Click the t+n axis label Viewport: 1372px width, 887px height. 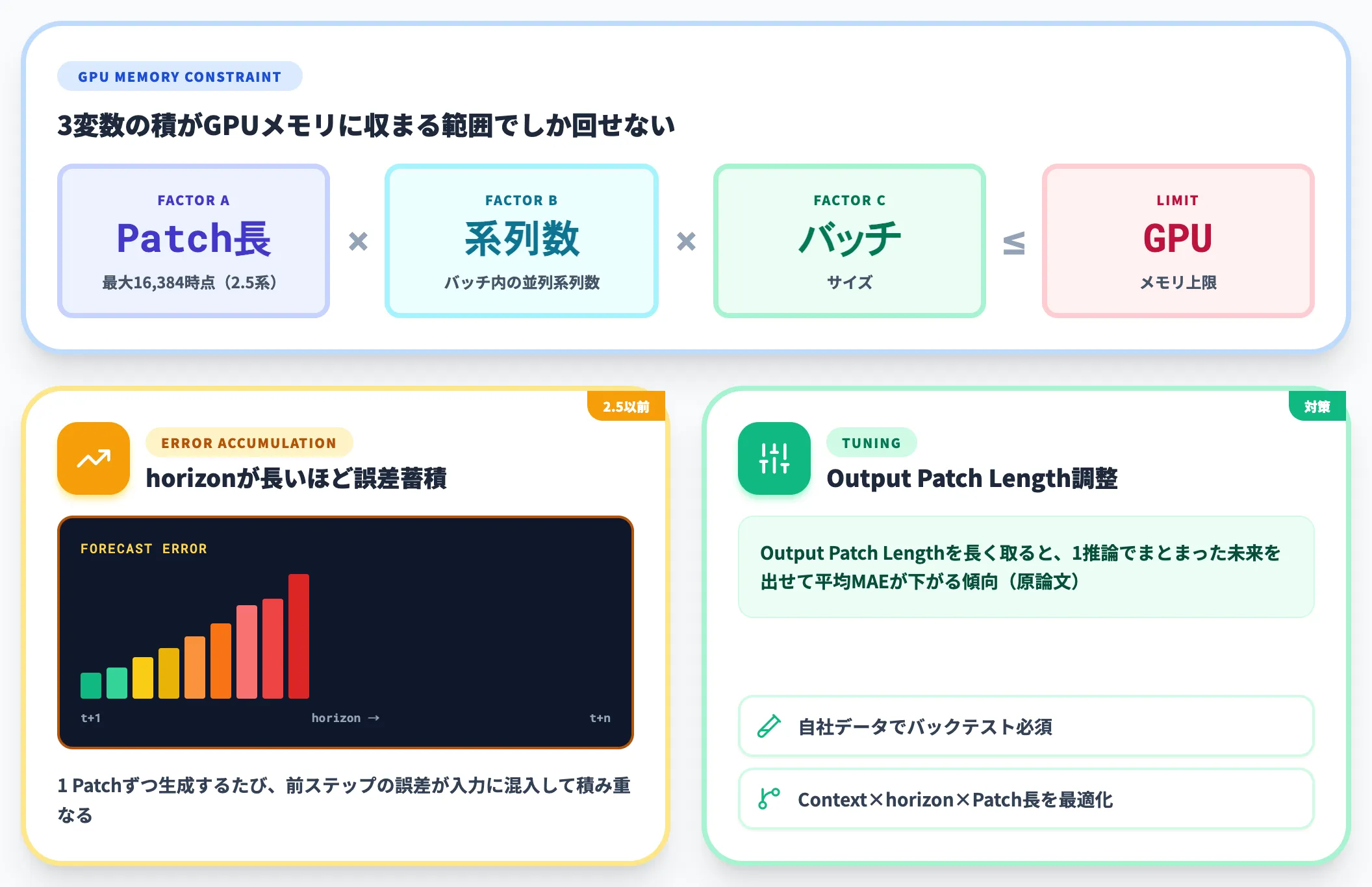600,718
